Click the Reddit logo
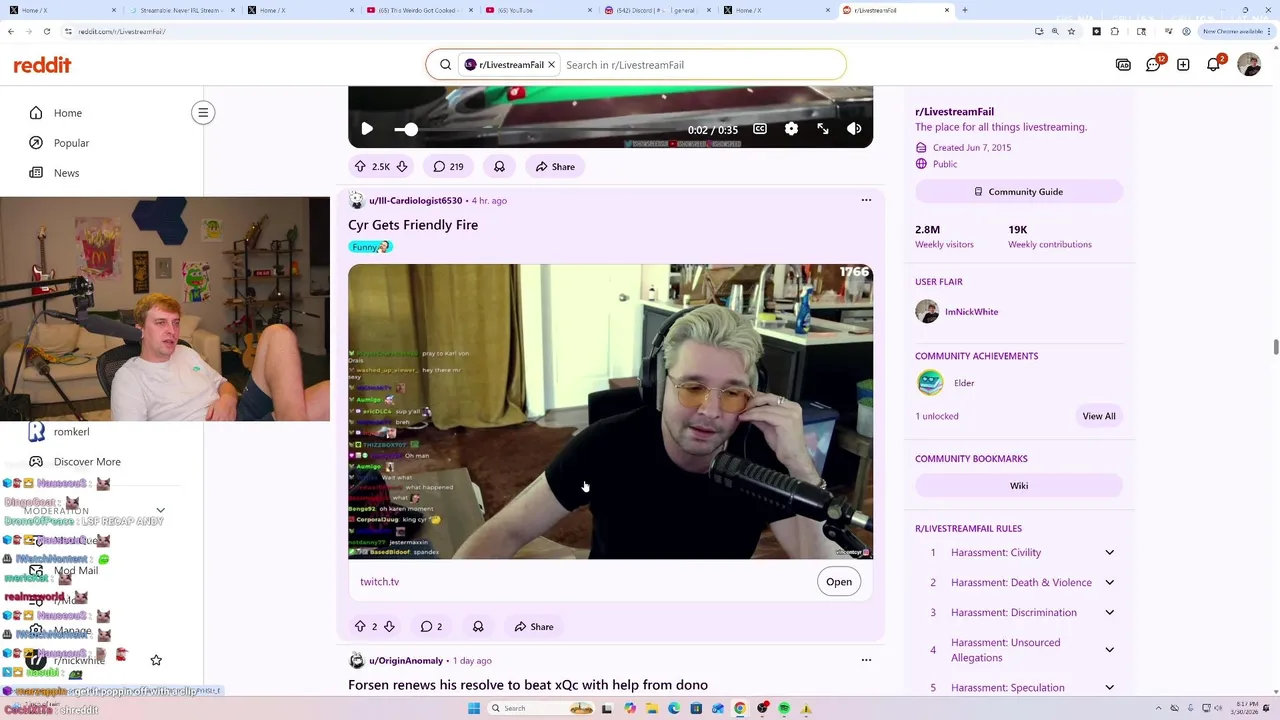 click(x=42, y=65)
